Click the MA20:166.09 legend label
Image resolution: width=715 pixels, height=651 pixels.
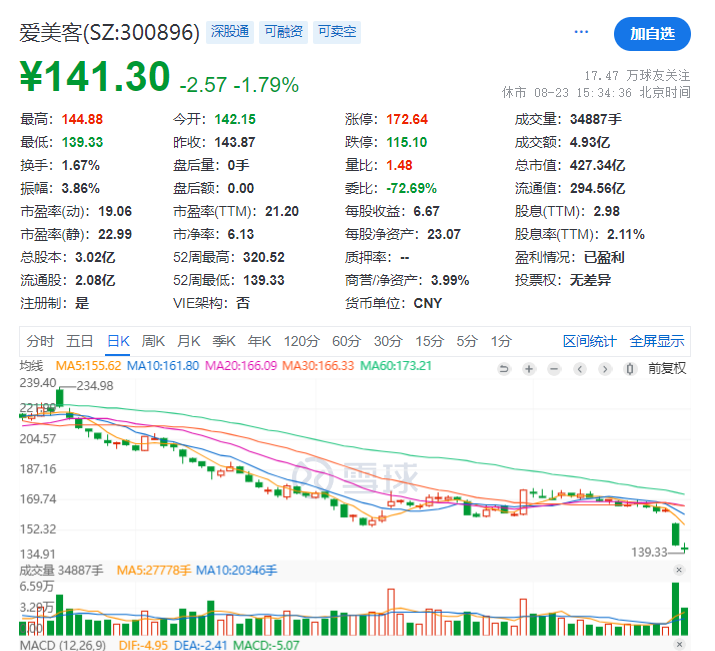[241, 366]
